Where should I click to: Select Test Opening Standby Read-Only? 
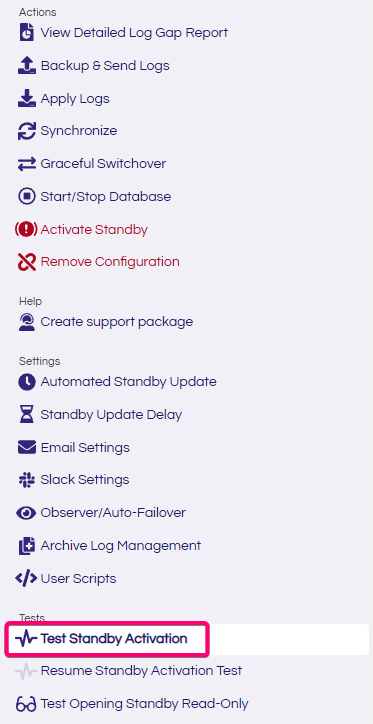(x=132, y=704)
